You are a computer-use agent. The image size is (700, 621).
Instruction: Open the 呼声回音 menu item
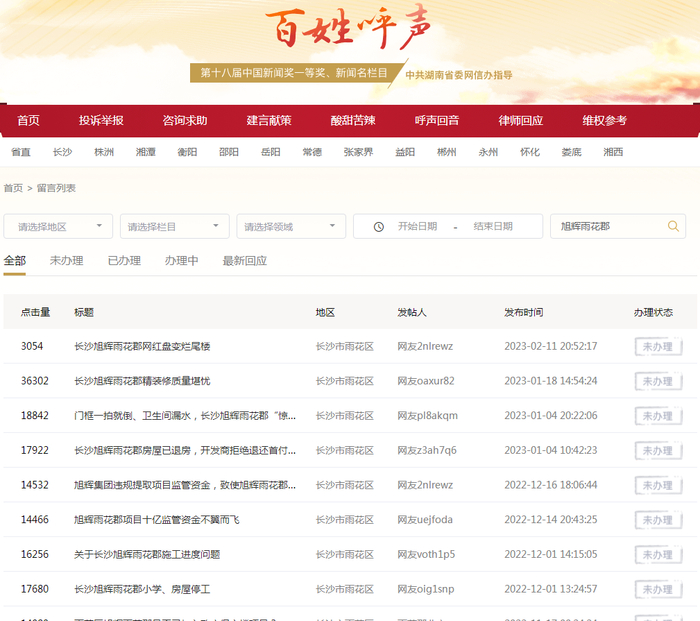click(x=437, y=121)
